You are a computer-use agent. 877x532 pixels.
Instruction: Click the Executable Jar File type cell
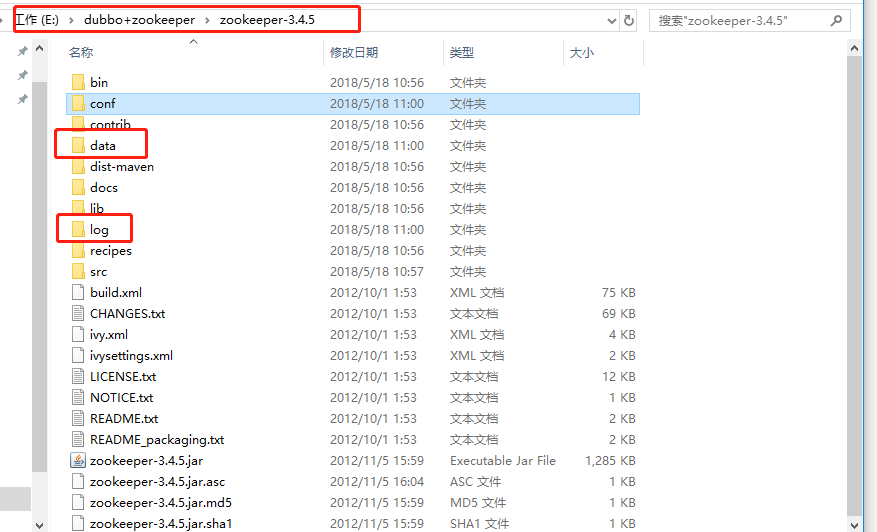(503, 460)
